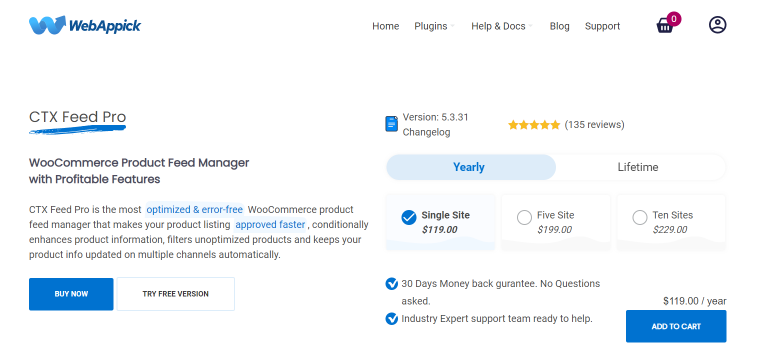Open the user account profile icon
The width and height of the screenshot is (760, 362).
point(717,25)
